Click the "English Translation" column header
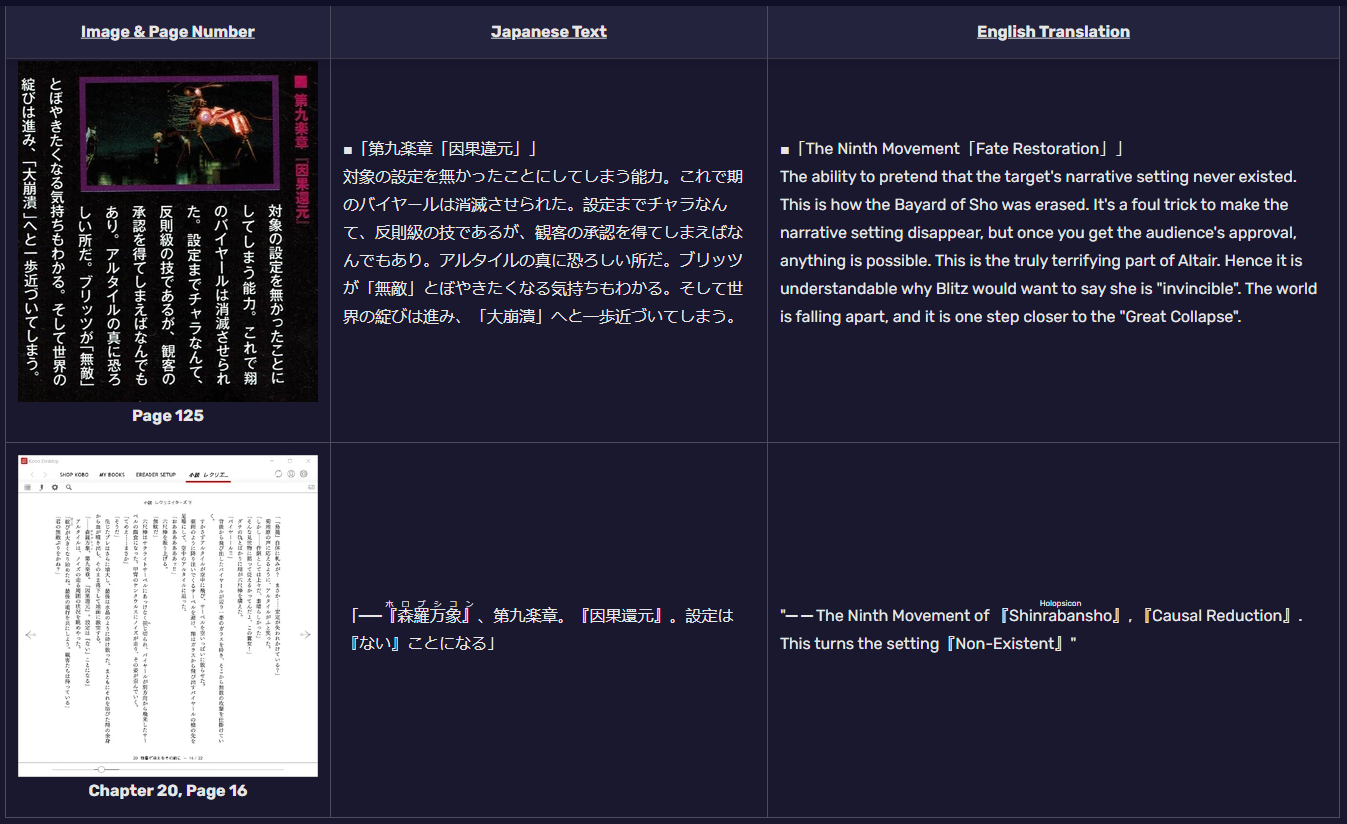The image size is (1347, 824). coord(1053,32)
